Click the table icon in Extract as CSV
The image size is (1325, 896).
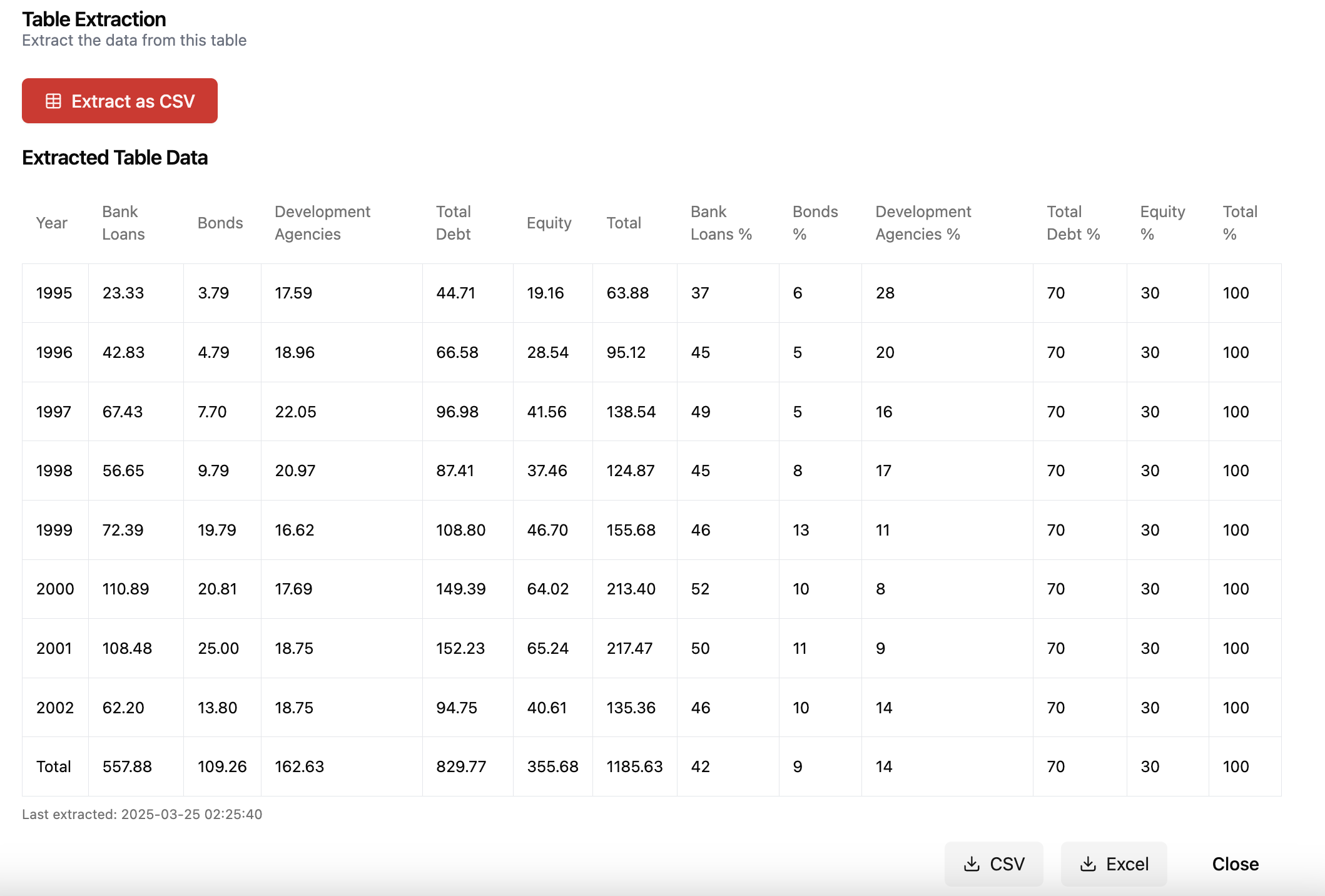54,101
